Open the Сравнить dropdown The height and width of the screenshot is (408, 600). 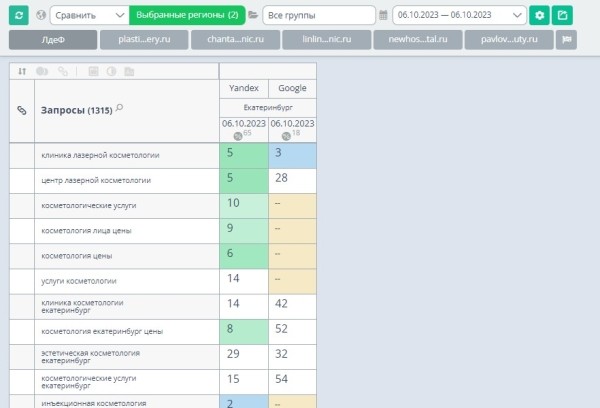pyautogui.click(x=88, y=15)
